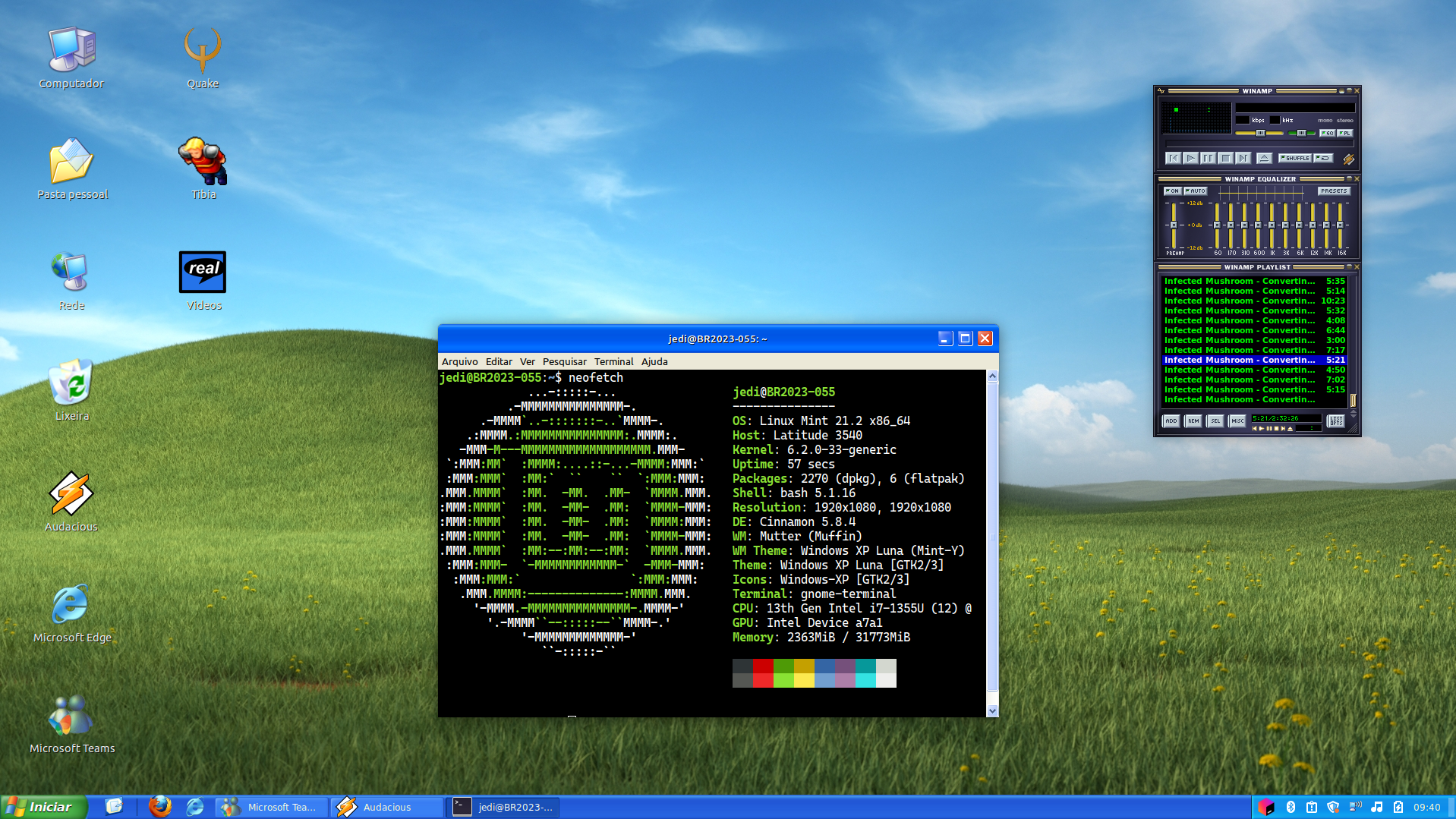Select Microsoft Teams desktop icon
The height and width of the screenshot is (819, 1456).
72,723
